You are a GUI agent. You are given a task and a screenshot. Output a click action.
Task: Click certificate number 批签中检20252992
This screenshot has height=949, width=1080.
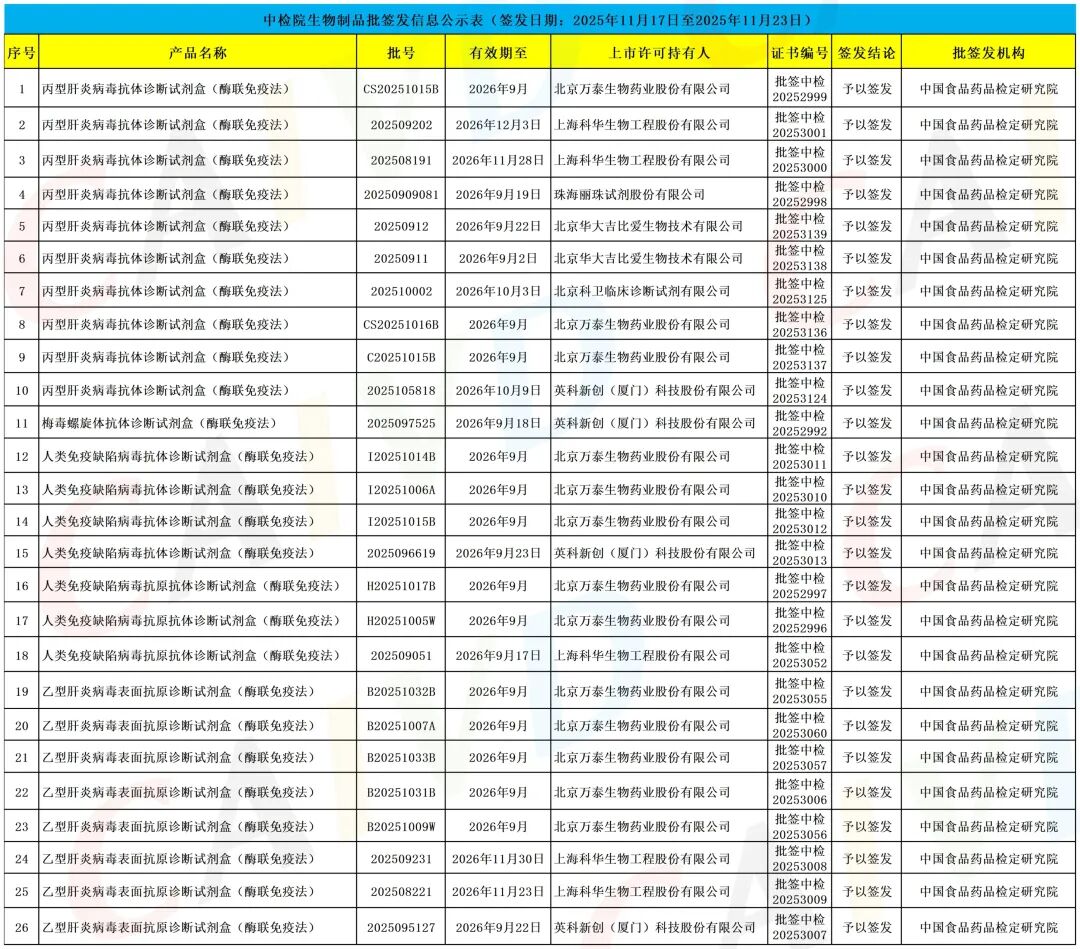pyautogui.click(x=800, y=423)
